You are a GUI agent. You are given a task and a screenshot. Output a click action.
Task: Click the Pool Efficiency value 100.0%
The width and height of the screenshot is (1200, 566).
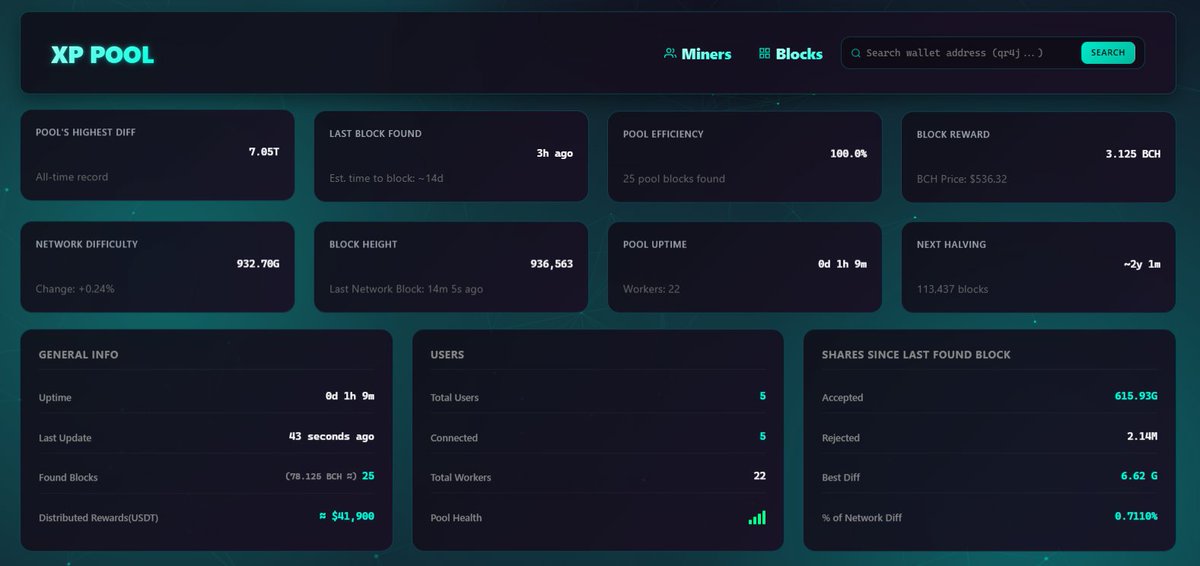click(x=848, y=153)
